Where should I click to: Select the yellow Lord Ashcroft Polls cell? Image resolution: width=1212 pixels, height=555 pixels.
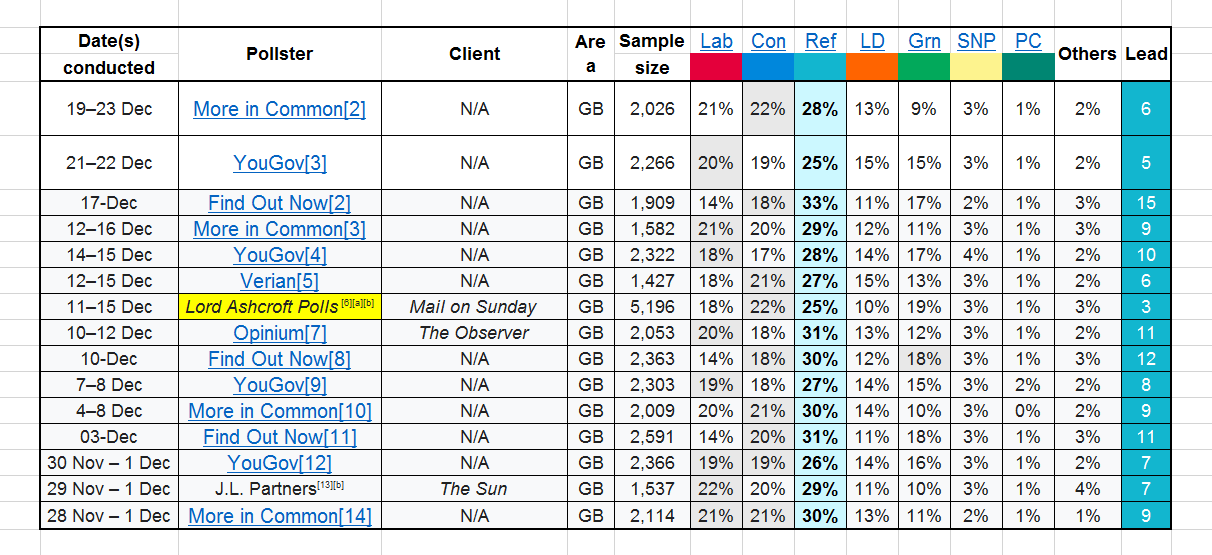click(279, 307)
